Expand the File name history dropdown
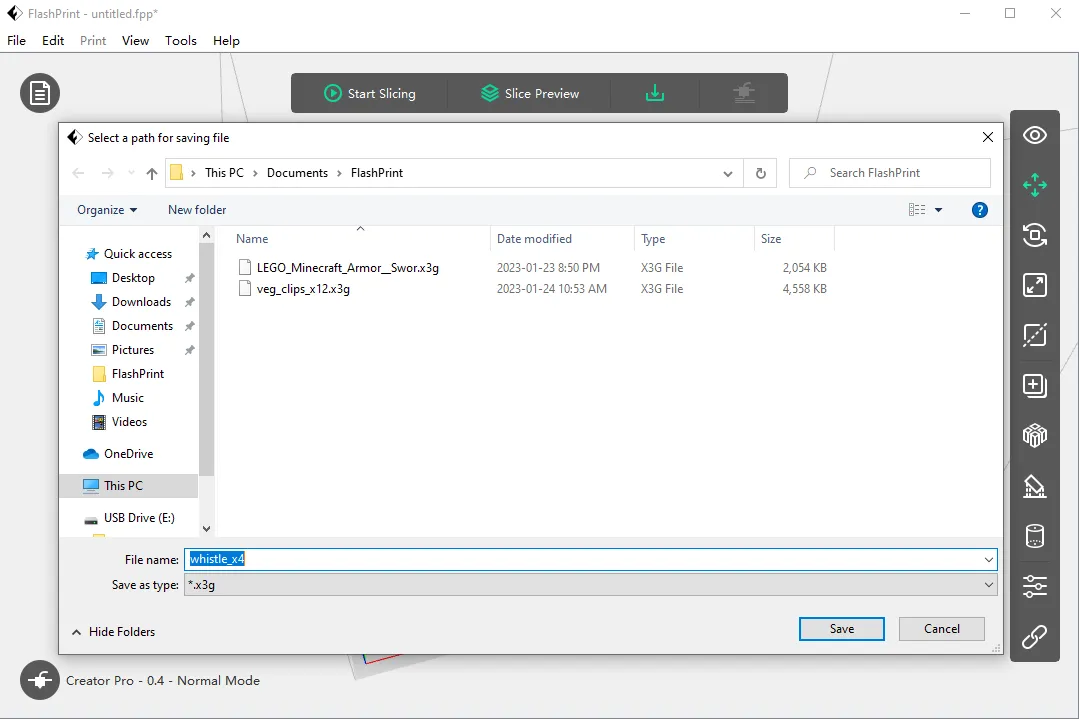Viewport: 1079px width, 719px height. click(x=988, y=559)
